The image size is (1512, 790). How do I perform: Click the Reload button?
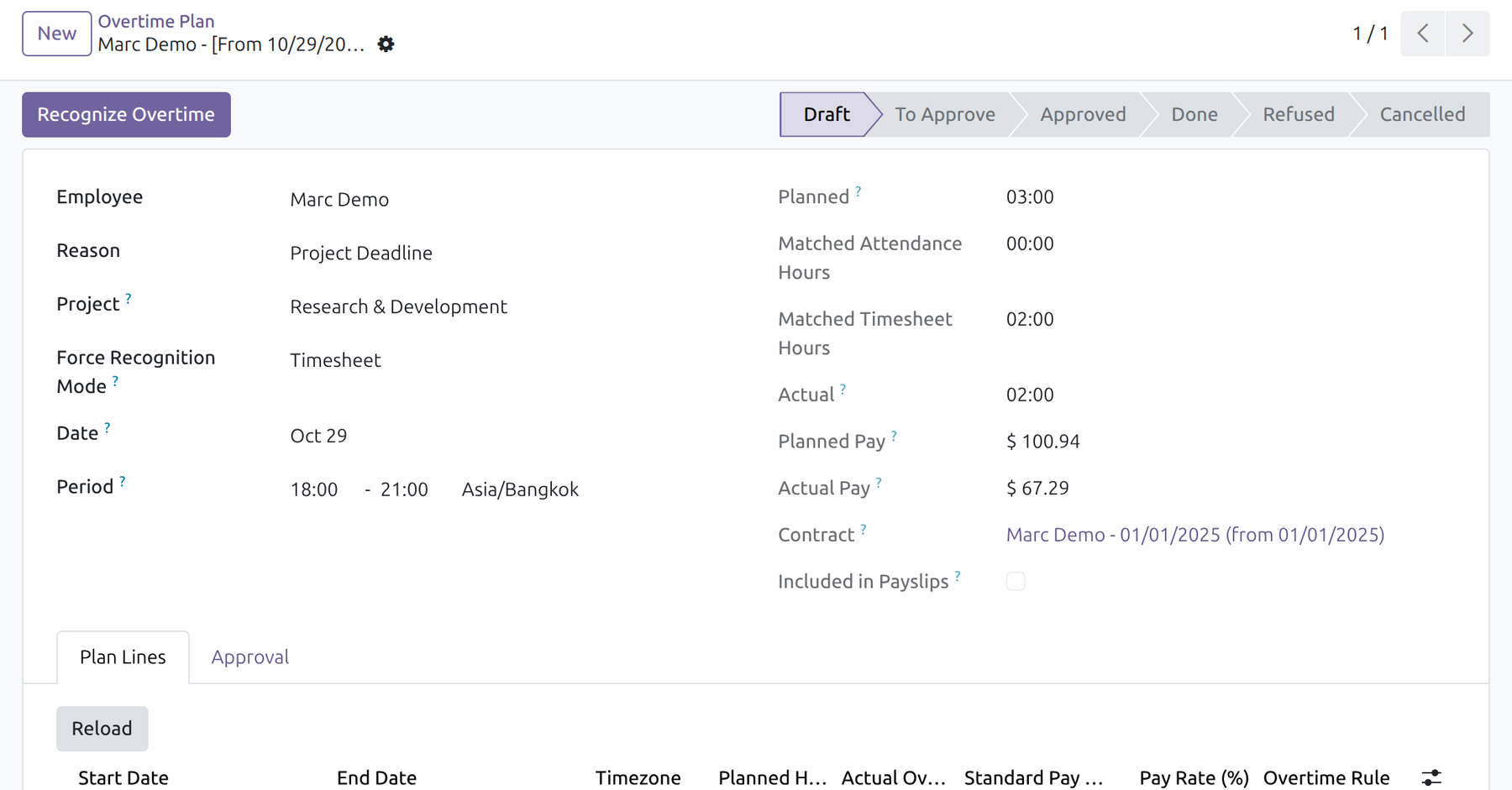[x=102, y=729]
